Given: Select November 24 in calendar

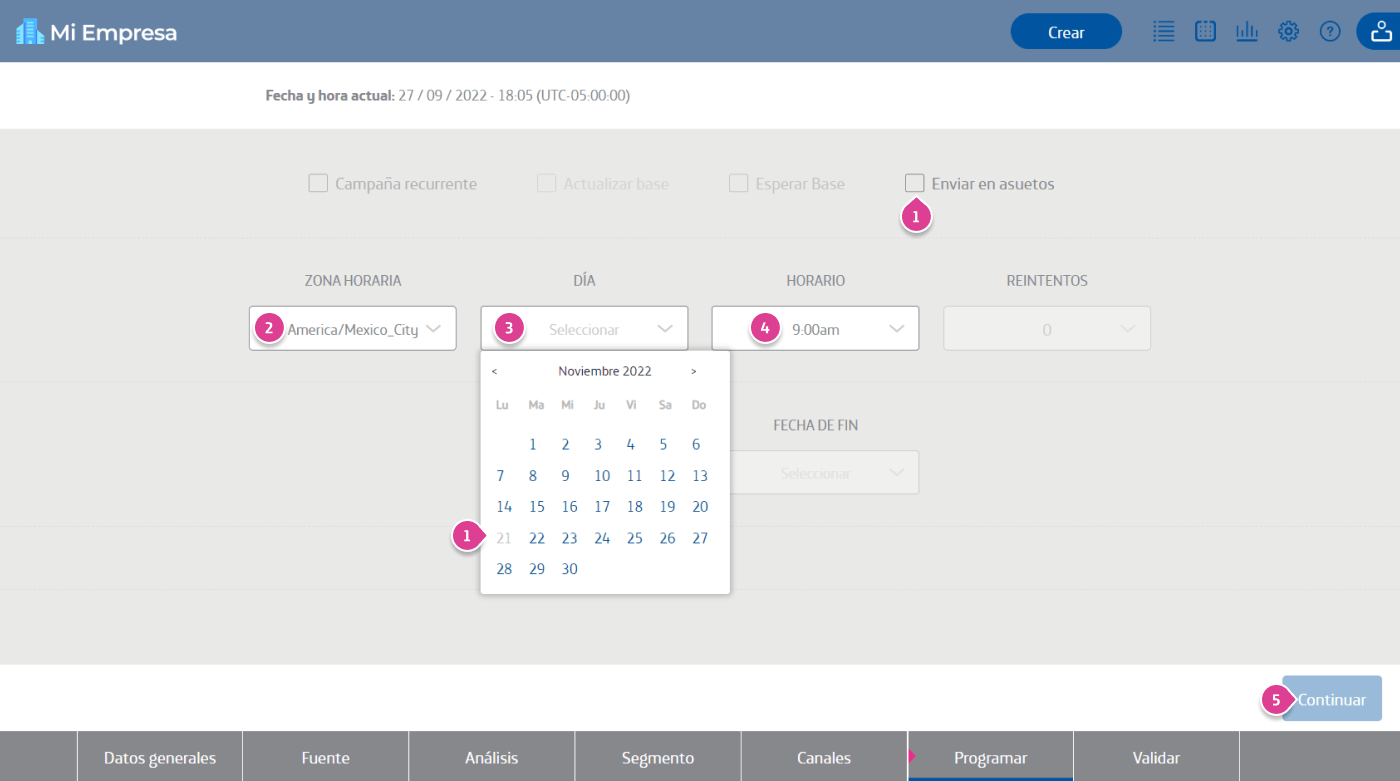Looking at the screenshot, I should click(x=602, y=538).
